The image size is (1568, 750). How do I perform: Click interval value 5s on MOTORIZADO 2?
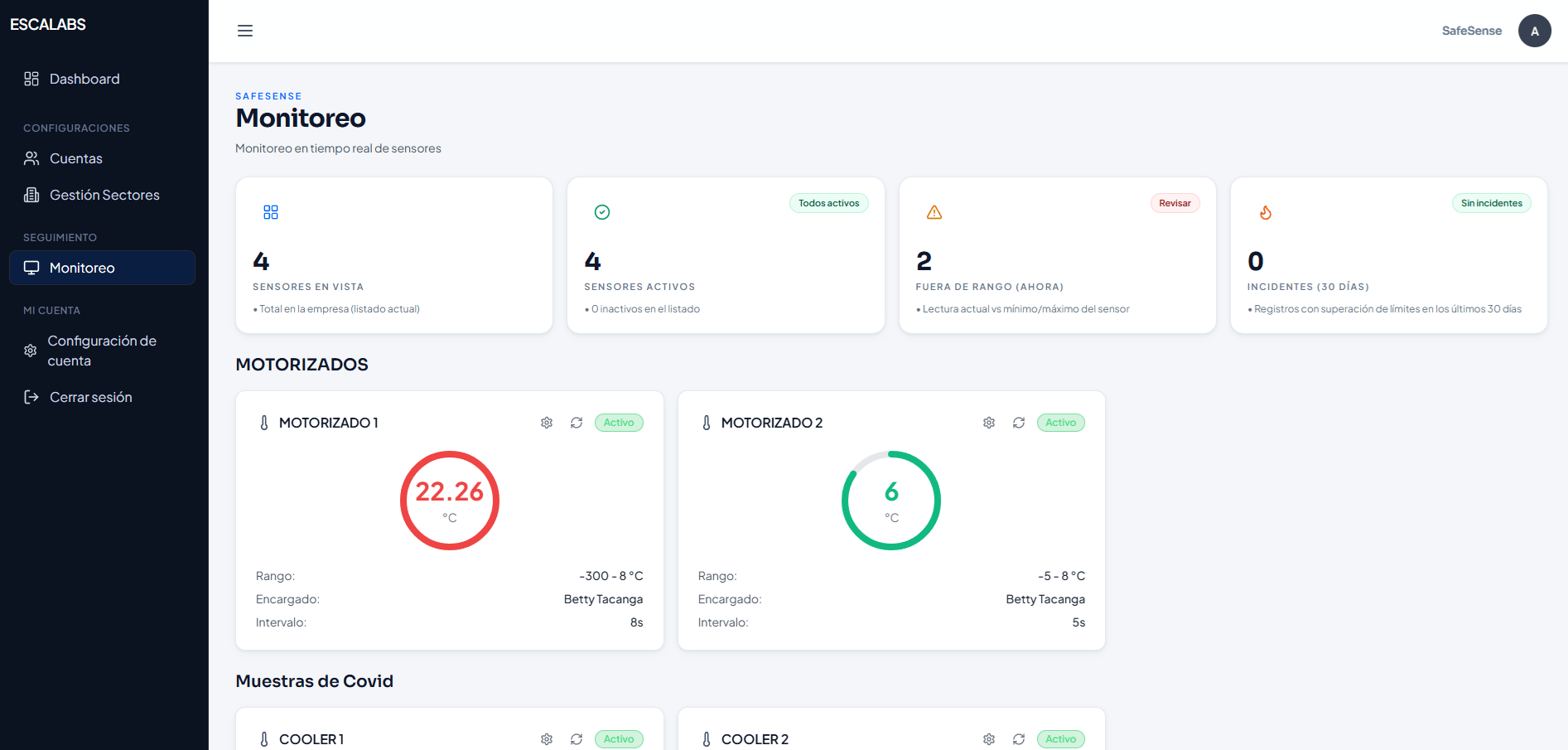pyautogui.click(x=1078, y=622)
